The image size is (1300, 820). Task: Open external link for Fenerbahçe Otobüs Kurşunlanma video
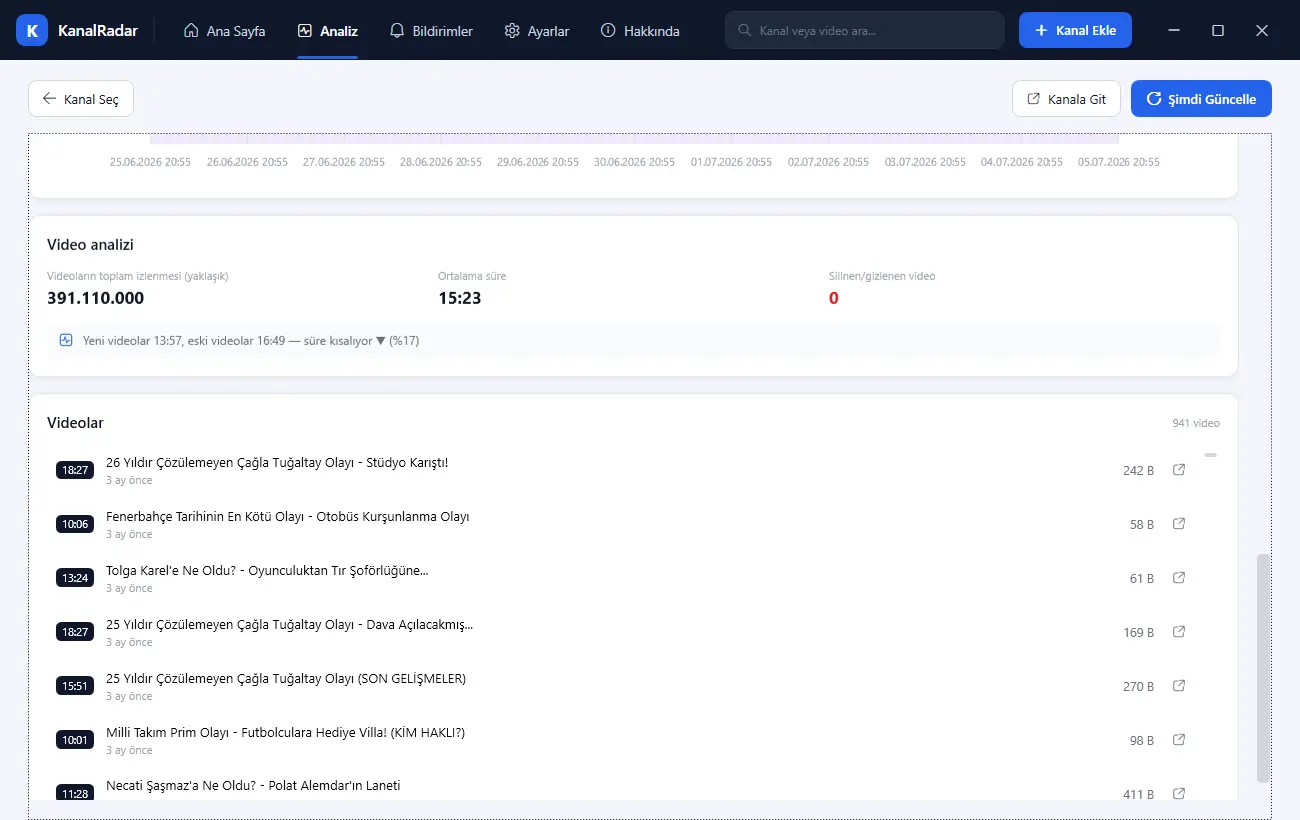[x=1179, y=524]
